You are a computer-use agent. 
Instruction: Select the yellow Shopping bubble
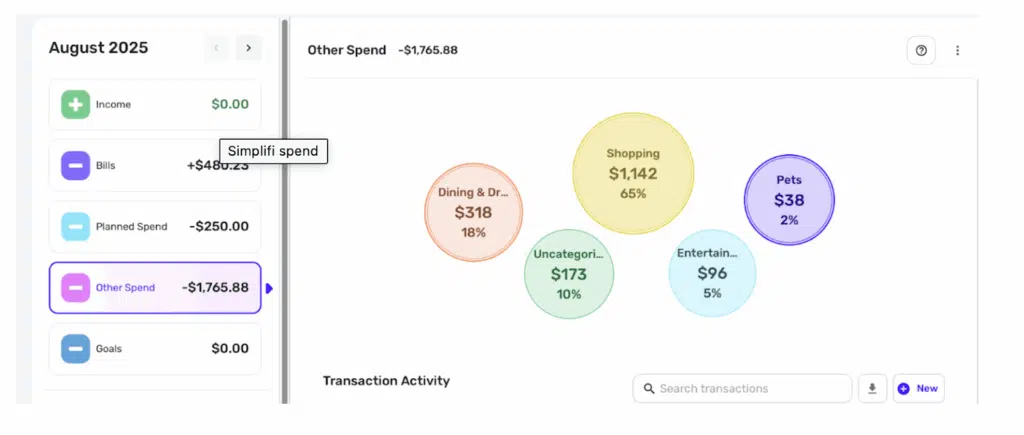point(632,174)
